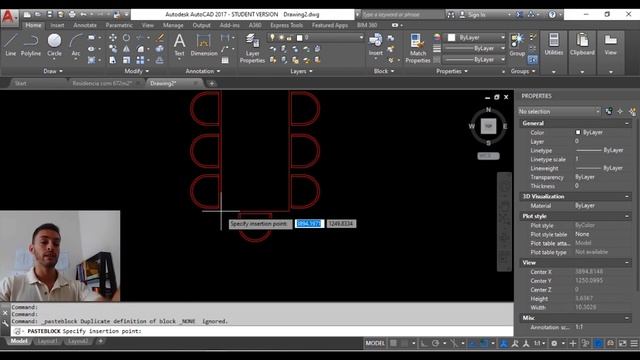Expand the Draw panel dropdown
The height and width of the screenshot is (360, 640).
click(53, 71)
